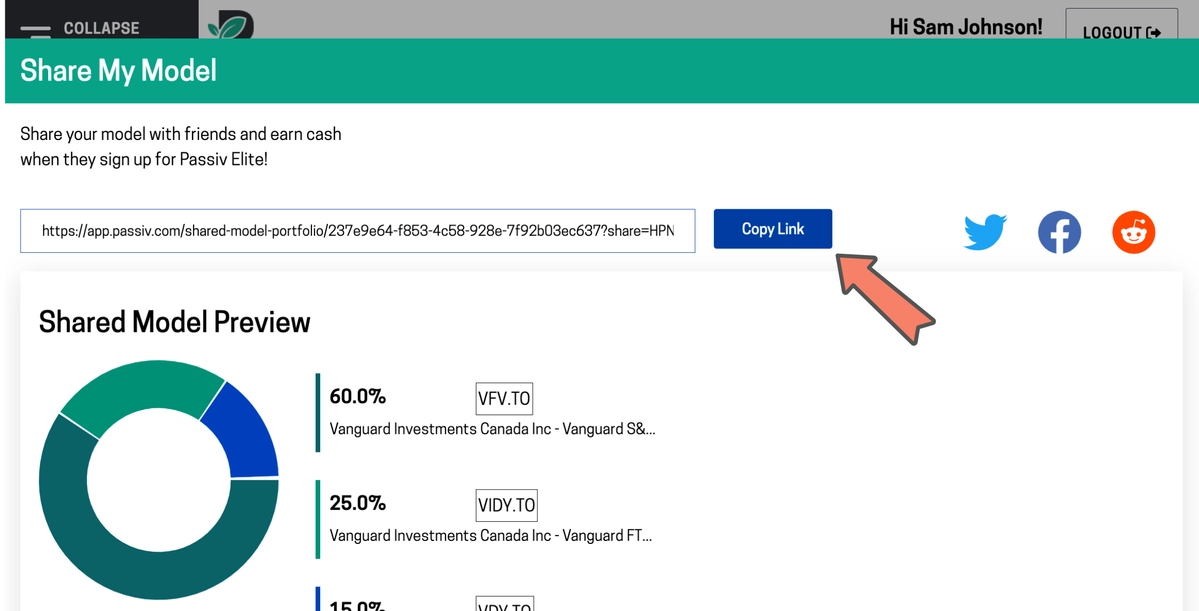The height and width of the screenshot is (611, 1199).
Task: Share model on Facebook
Action: pyautogui.click(x=1059, y=232)
